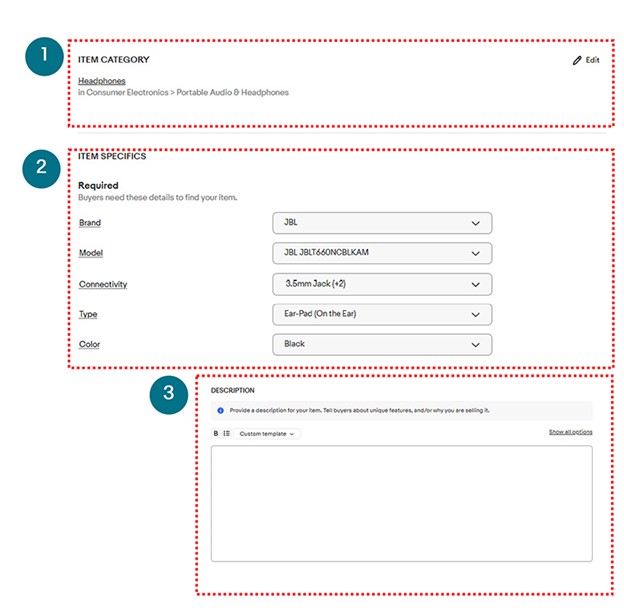Open the Headphones category link
This screenshot has height=611, width=624.
click(101, 81)
